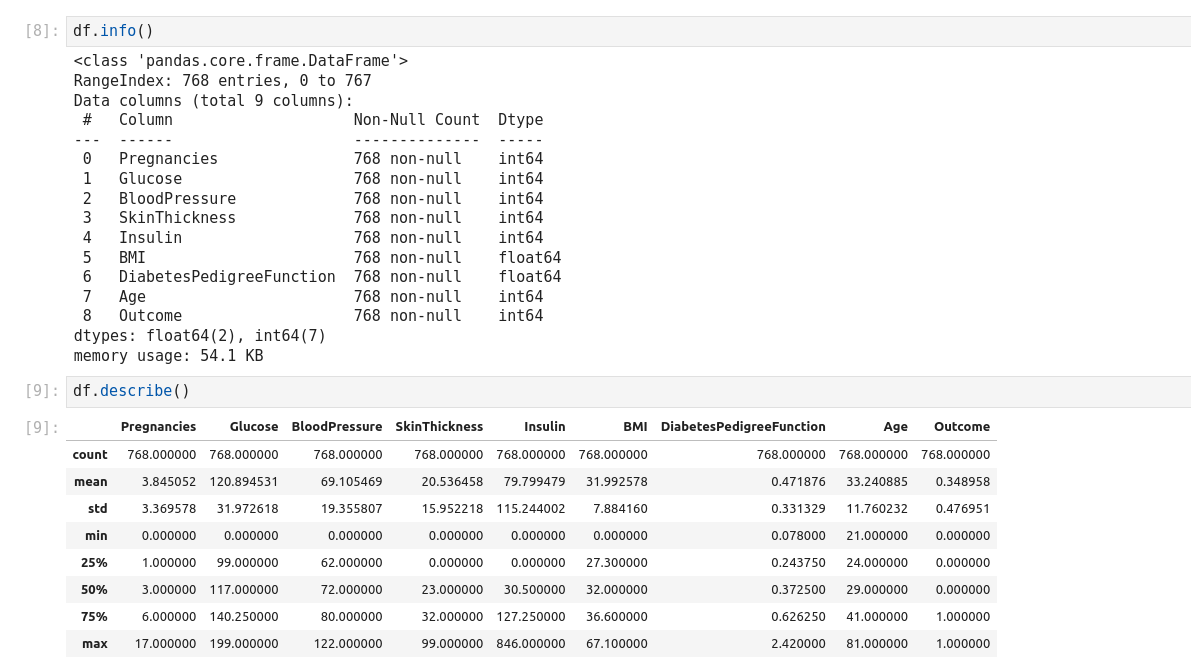Select the DiabetesPedigreeFunction table column header
The image size is (1191, 671).
(743, 427)
